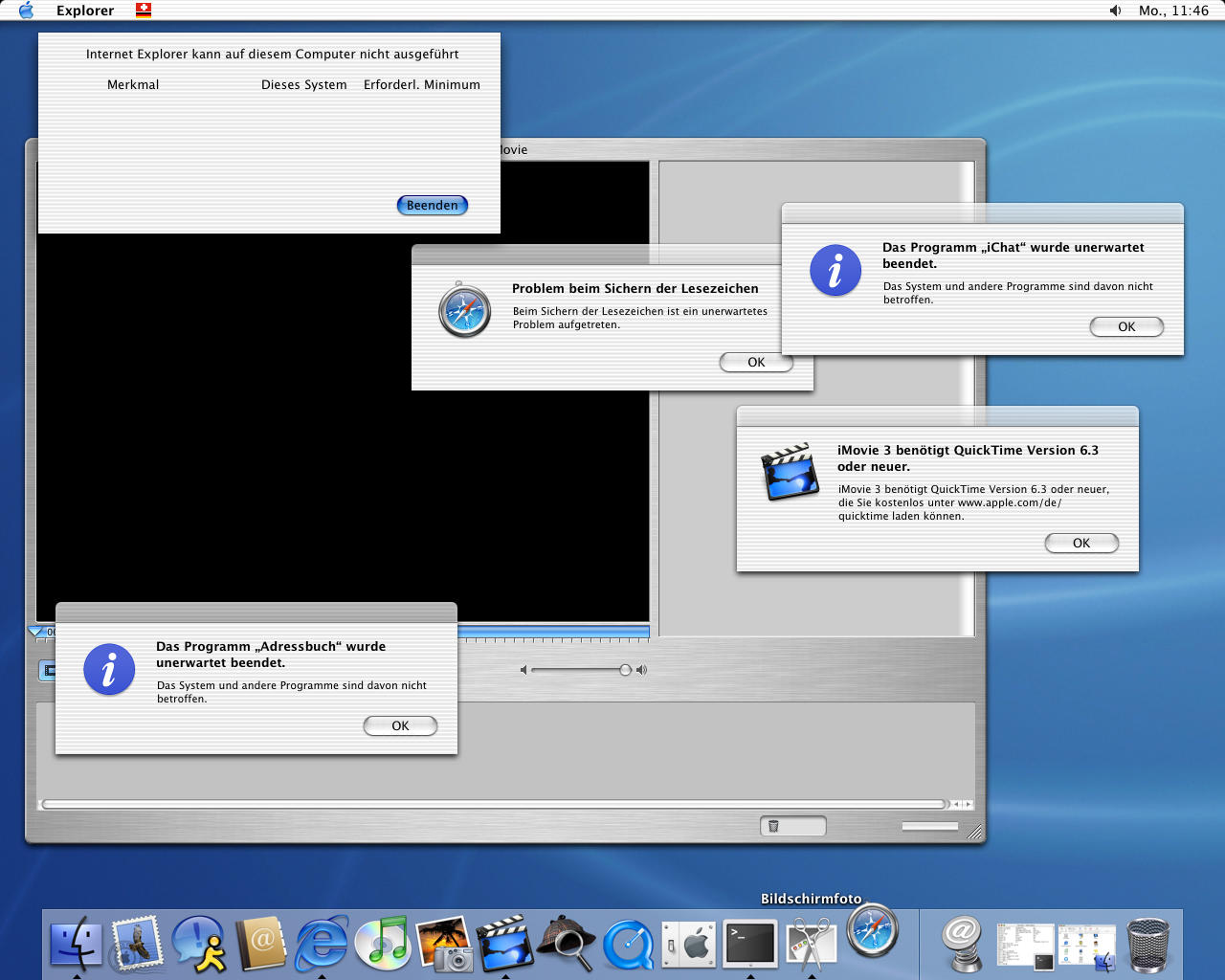
Task: Click iMovie playhead triangle marker
Action: click(37, 632)
